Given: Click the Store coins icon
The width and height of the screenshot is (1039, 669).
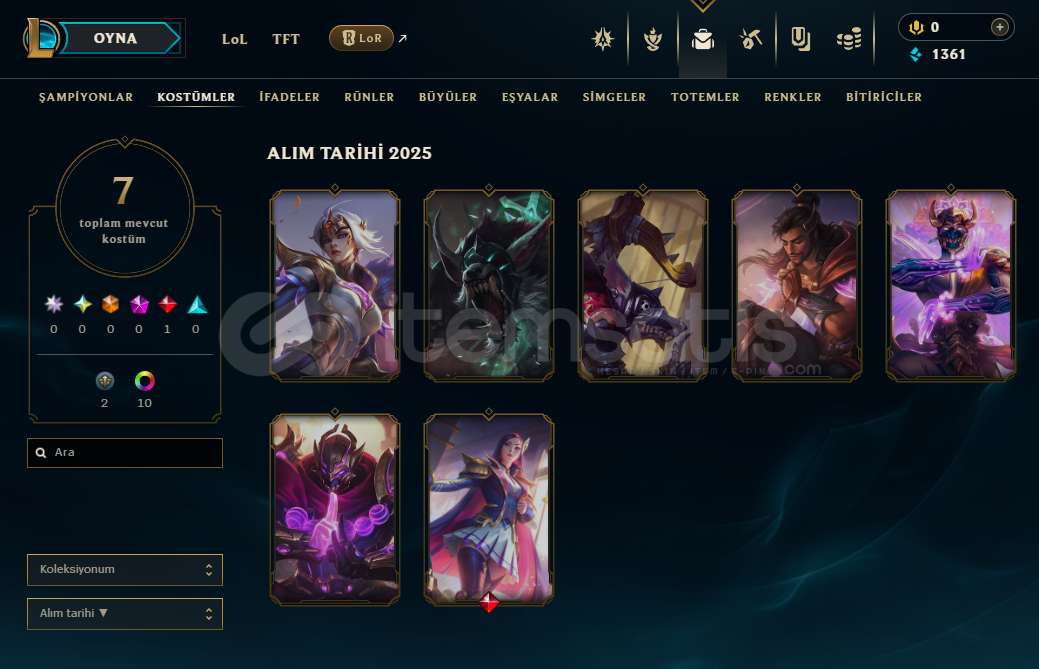Looking at the screenshot, I should 849,39.
